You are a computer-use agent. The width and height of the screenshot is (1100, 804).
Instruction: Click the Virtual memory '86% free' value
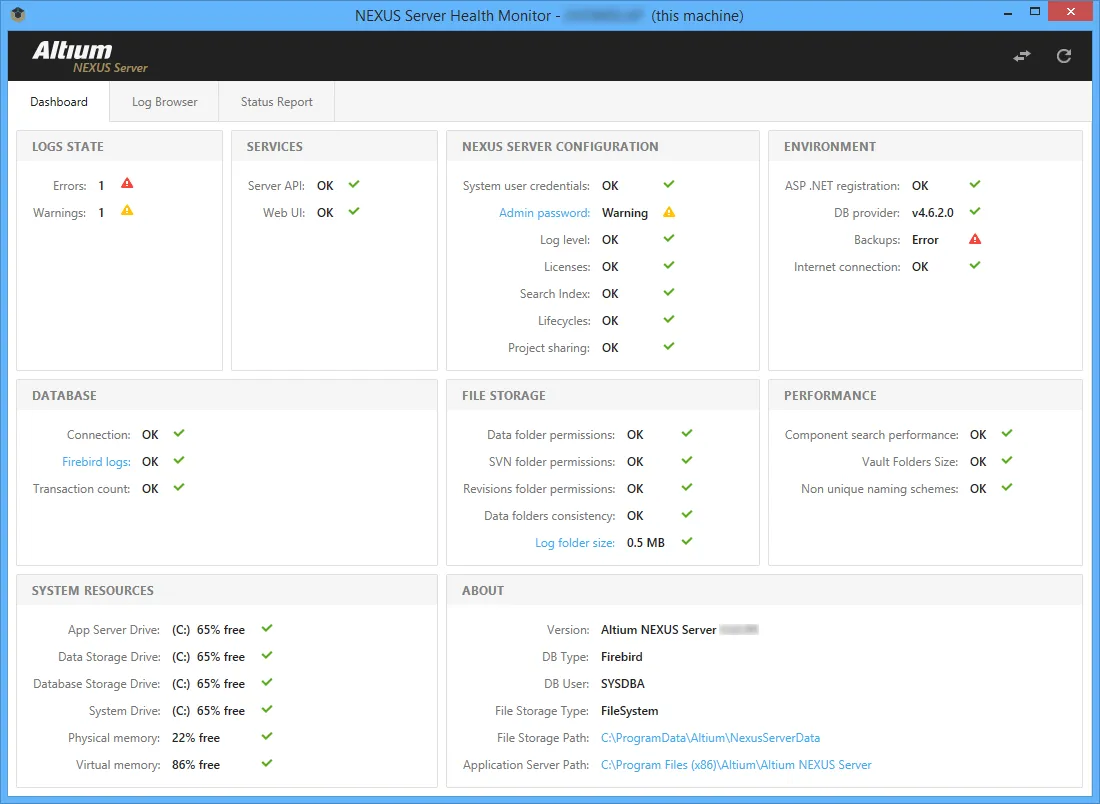point(196,765)
